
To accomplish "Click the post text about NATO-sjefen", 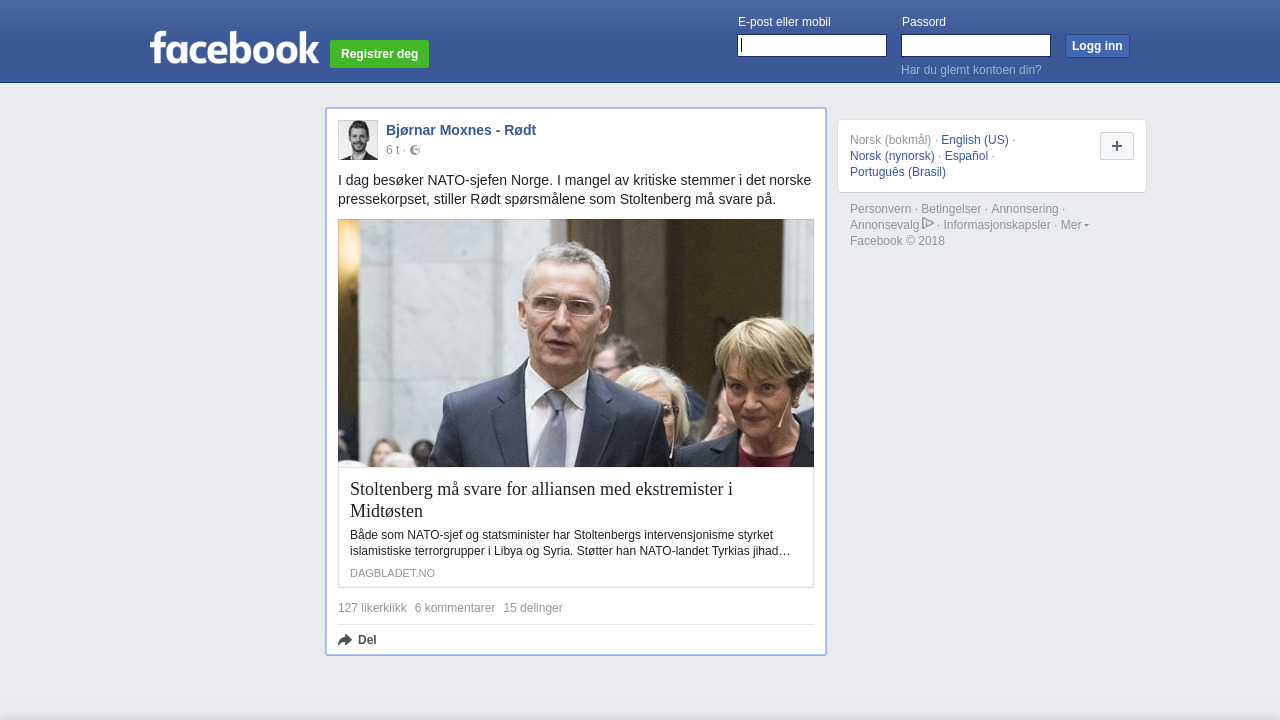I will pyautogui.click(x=574, y=190).
